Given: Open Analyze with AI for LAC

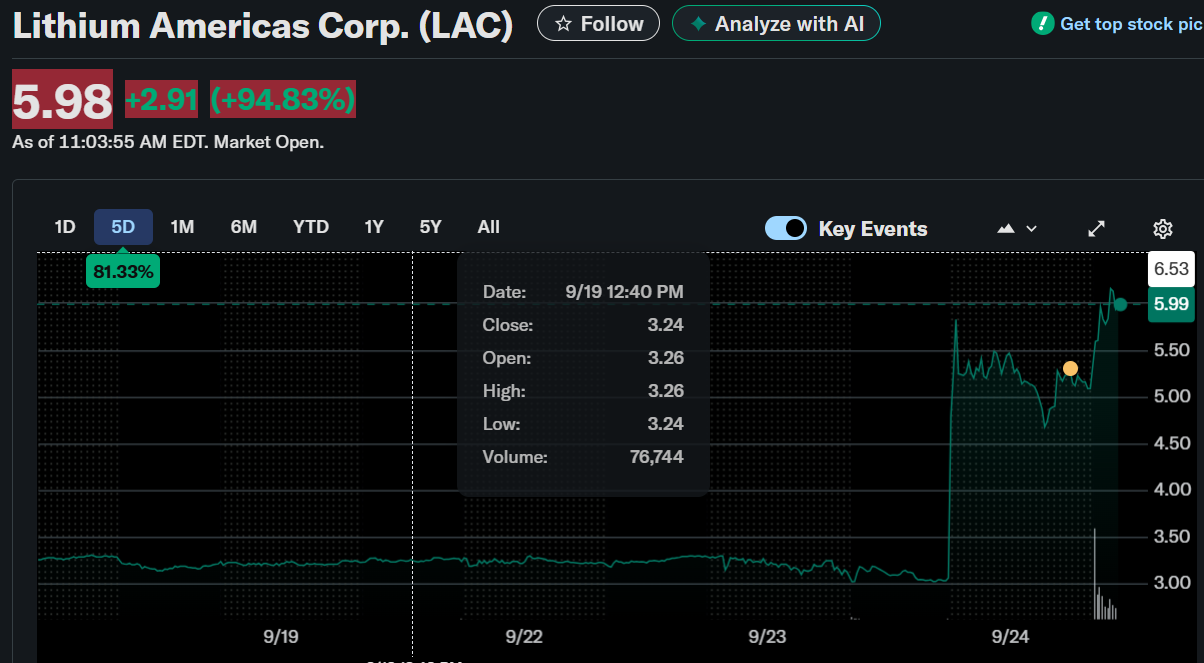Looking at the screenshot, I should (776, 23).
